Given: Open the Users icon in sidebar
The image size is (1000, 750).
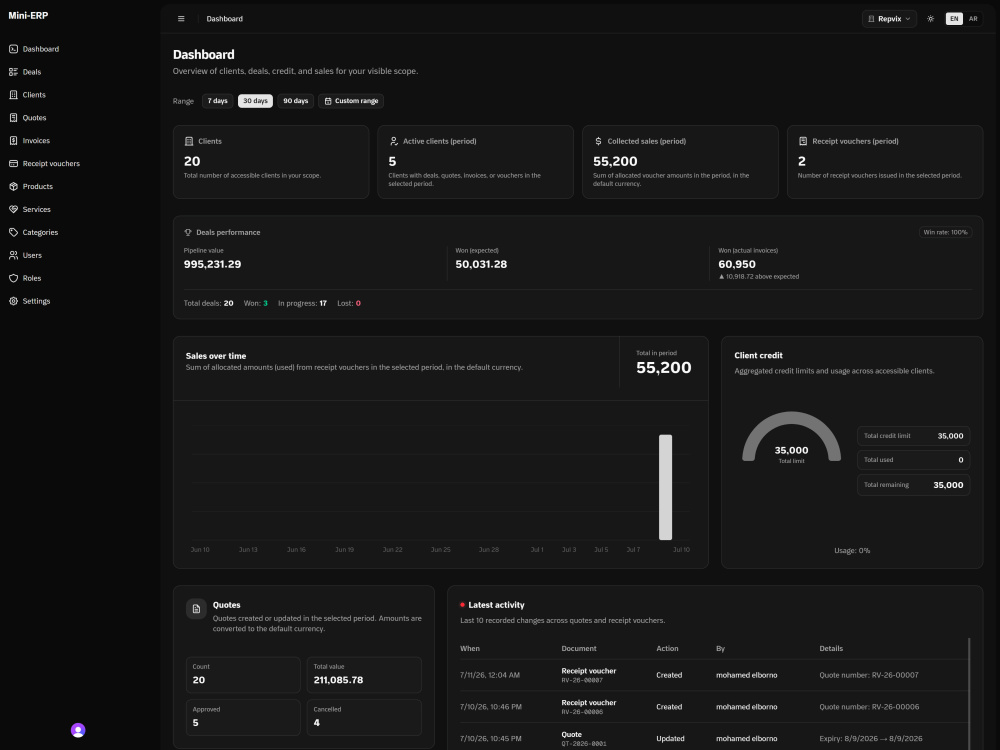Looking at the screenshot, I should (x=13, y=256).
